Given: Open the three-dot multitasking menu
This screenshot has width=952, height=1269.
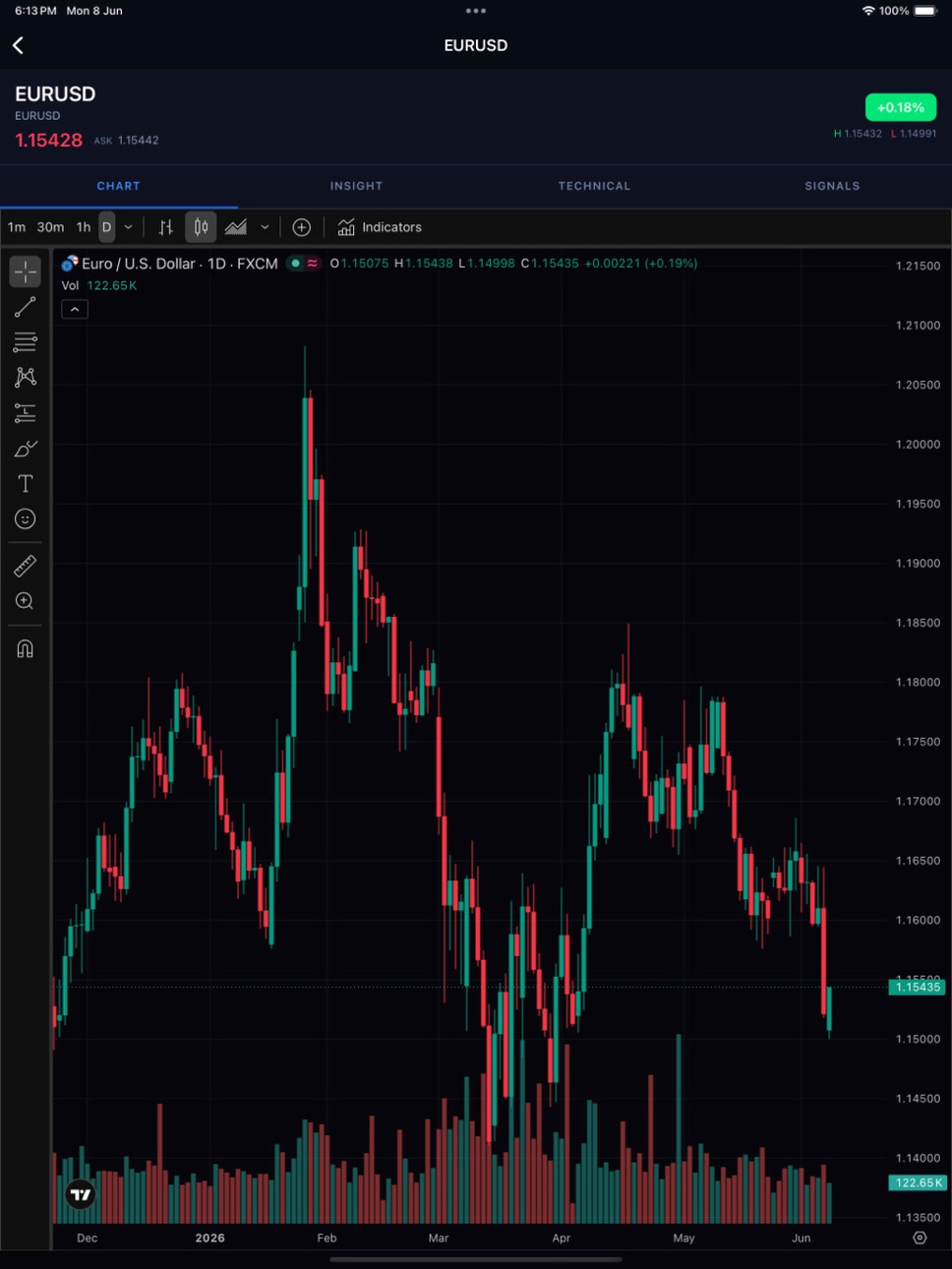Looking at the screenshot, I should tap(476, 11).
